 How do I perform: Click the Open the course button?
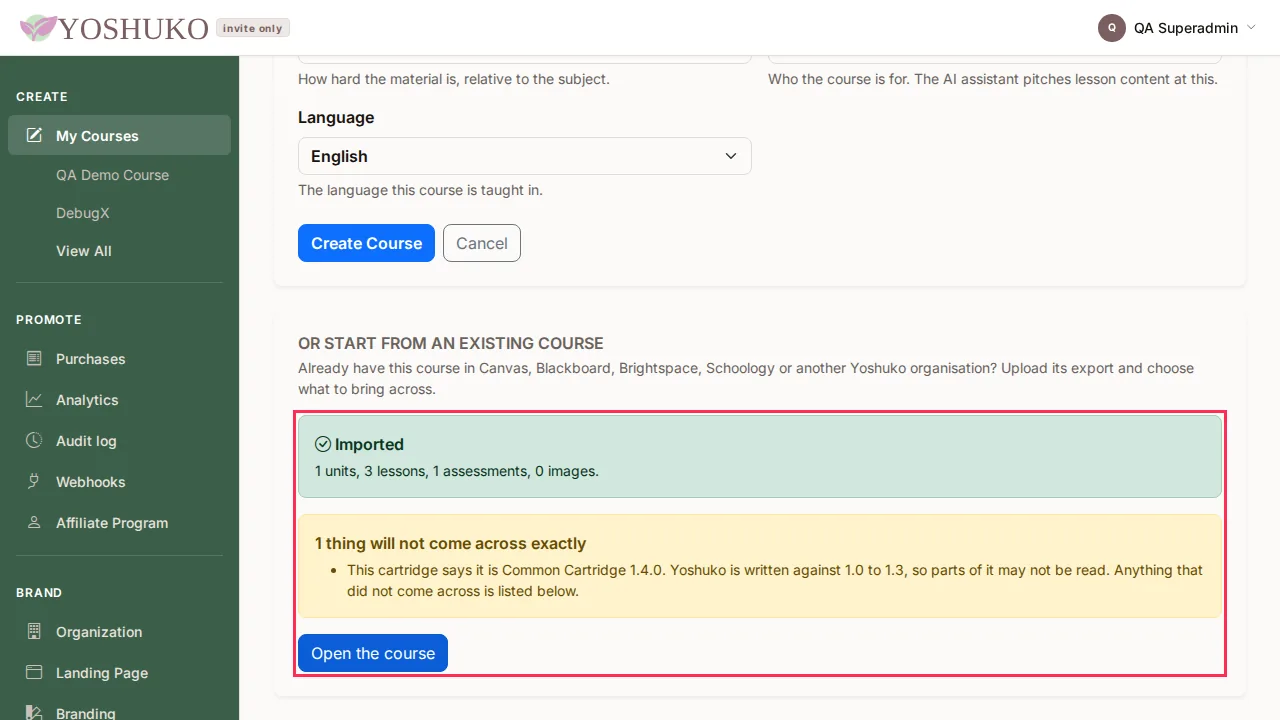(373, 653)
